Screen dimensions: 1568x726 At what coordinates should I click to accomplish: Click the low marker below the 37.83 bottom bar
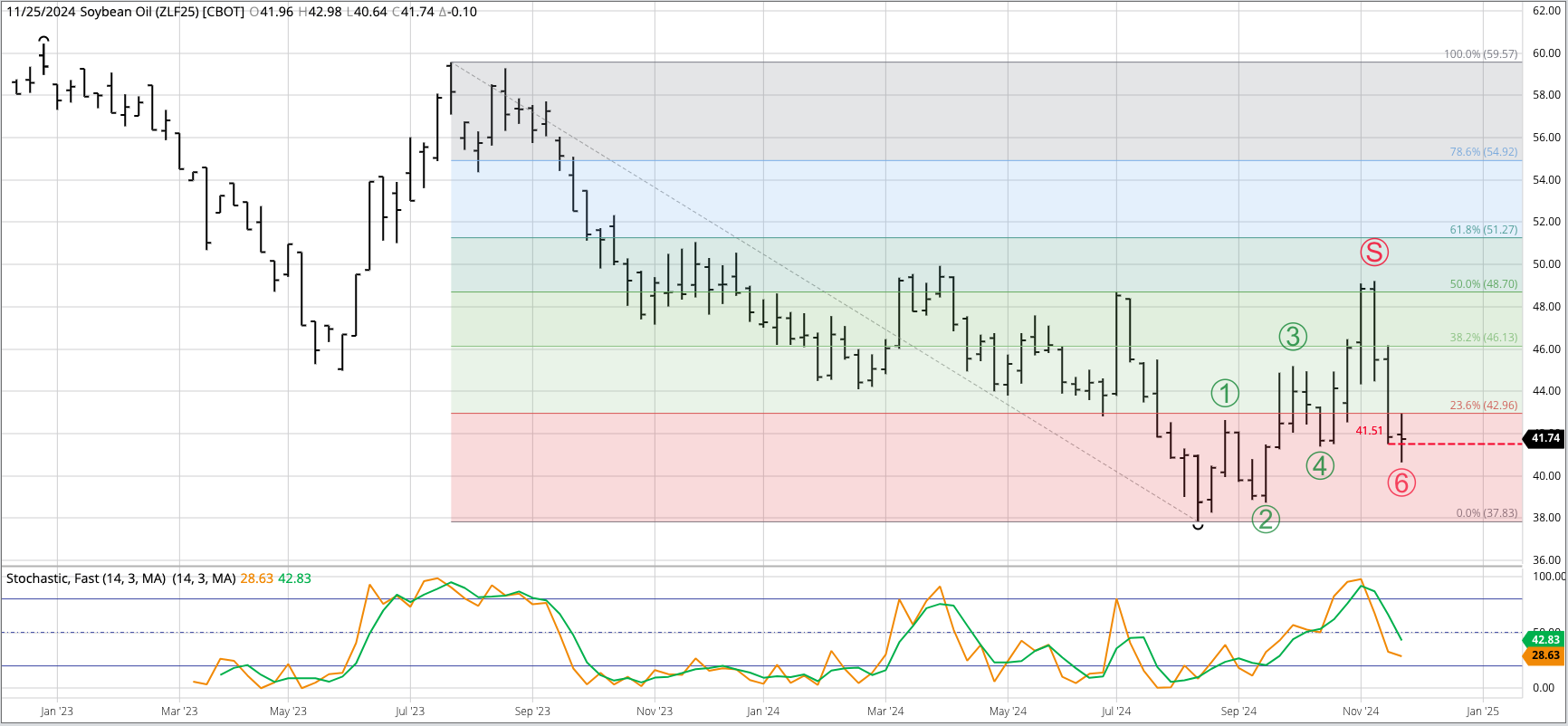coord(1199,527)
